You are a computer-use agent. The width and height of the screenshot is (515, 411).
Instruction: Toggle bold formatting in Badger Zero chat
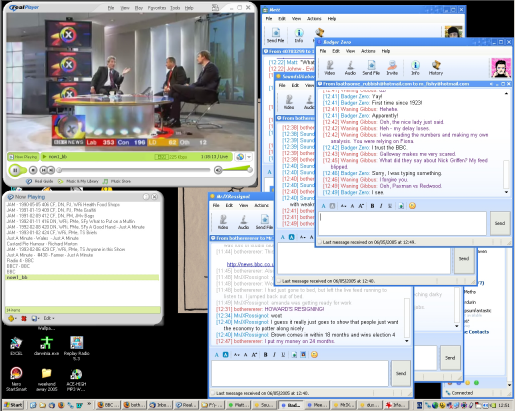click(x=372, y=206)
